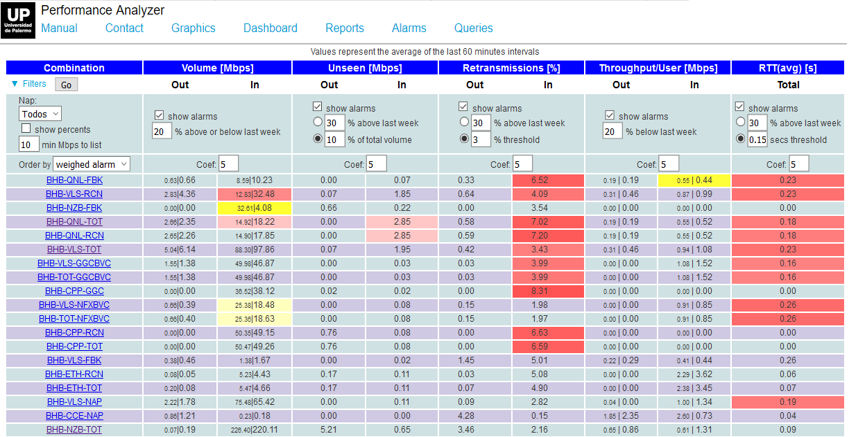
Task: Uncheck show alarms under Volume
Action: click(159, 116)
